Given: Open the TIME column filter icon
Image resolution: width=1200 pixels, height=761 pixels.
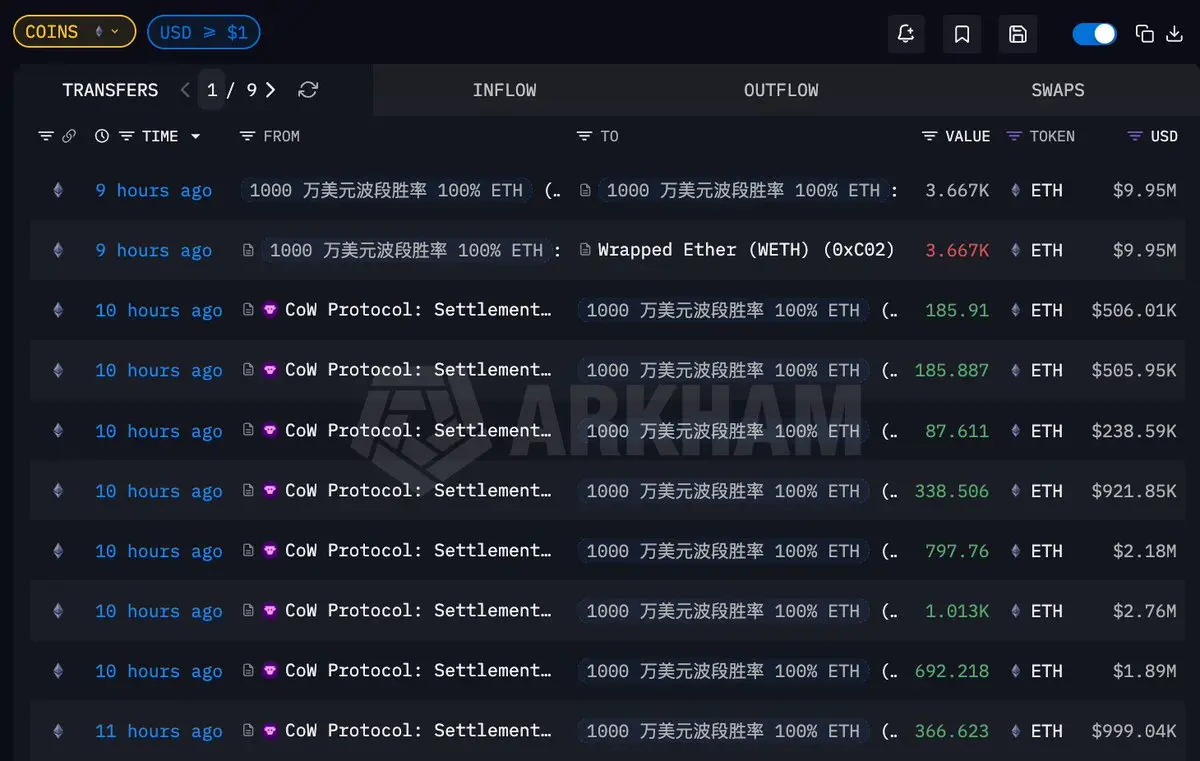Looking at the screenshot, I should [127, 136].
